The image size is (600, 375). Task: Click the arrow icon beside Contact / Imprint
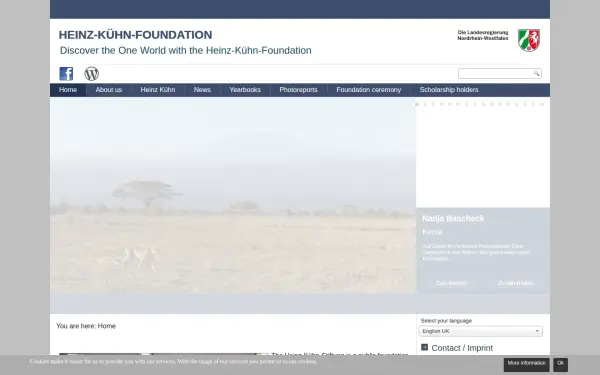coord(424,347)
